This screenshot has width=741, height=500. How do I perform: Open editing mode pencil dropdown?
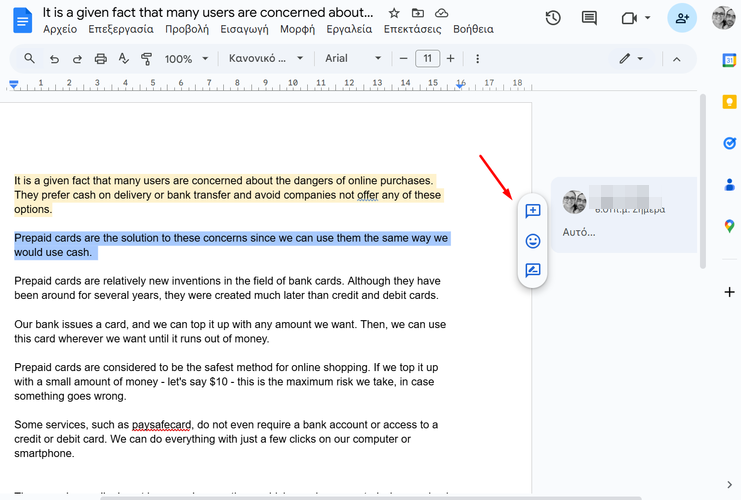630,59
